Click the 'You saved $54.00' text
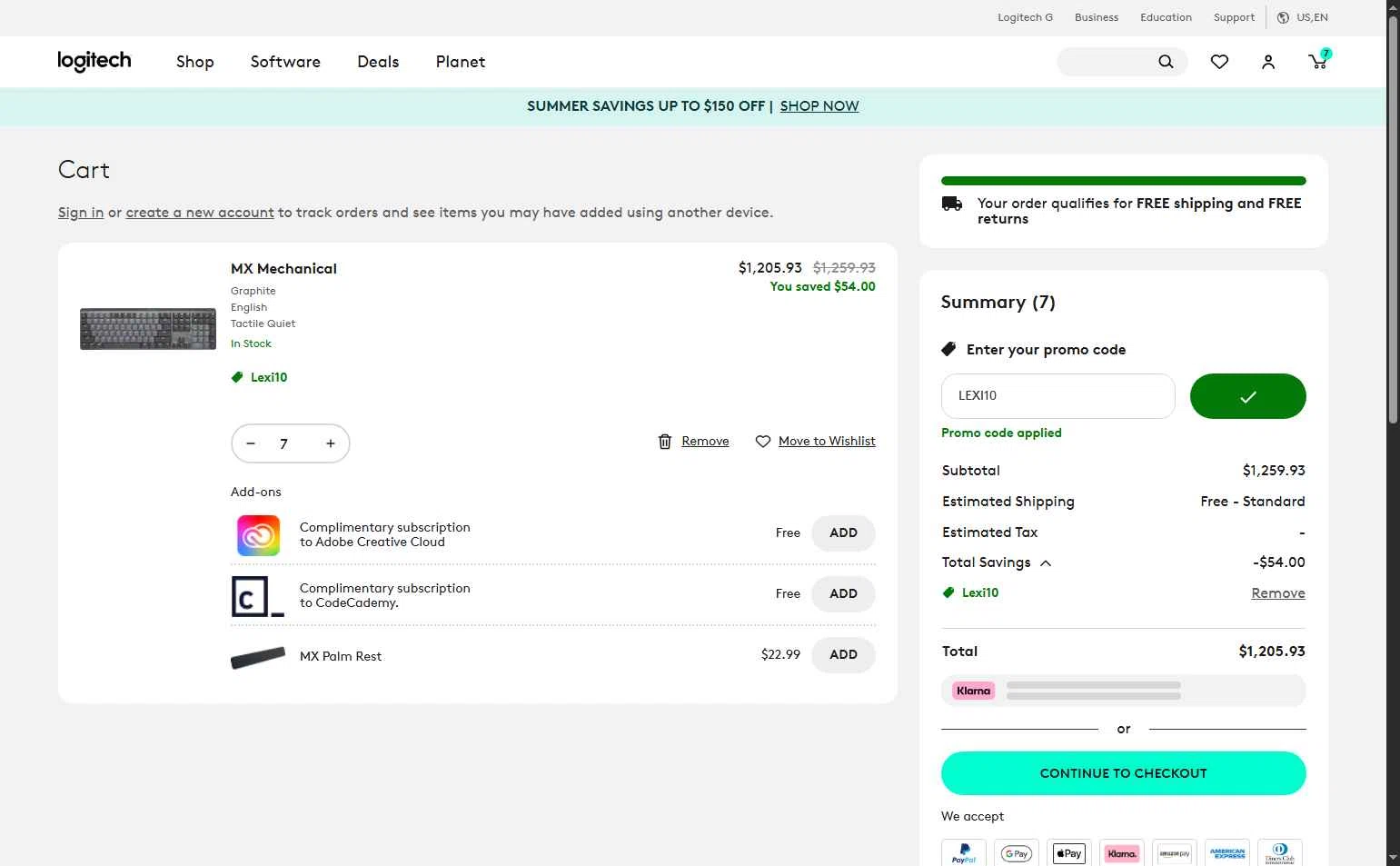This screenshot has height=866, width=1400. pyautogui.click(x=823, y=286)
